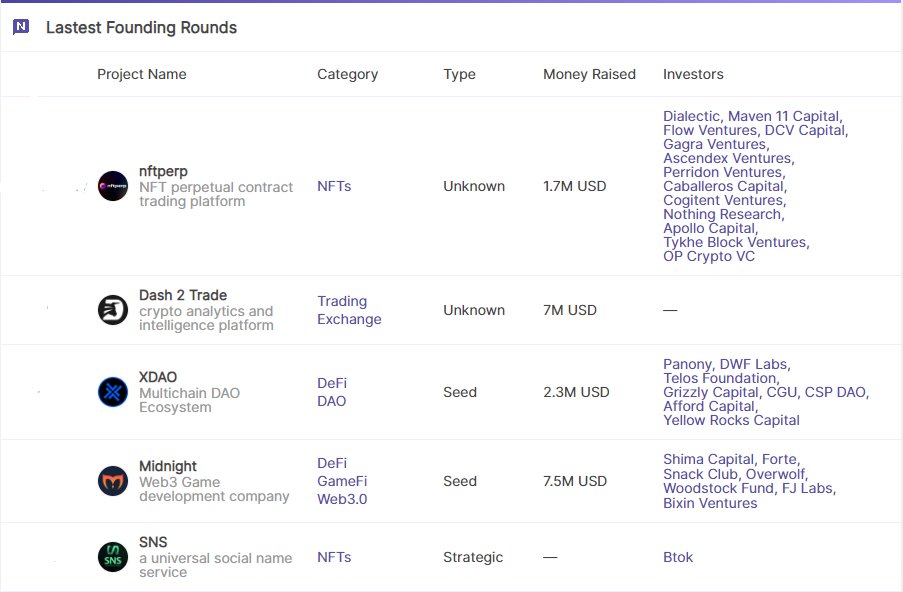Screen dimensions: 903x592
Task: Open the Midnight project name
Action: (168, 466)
